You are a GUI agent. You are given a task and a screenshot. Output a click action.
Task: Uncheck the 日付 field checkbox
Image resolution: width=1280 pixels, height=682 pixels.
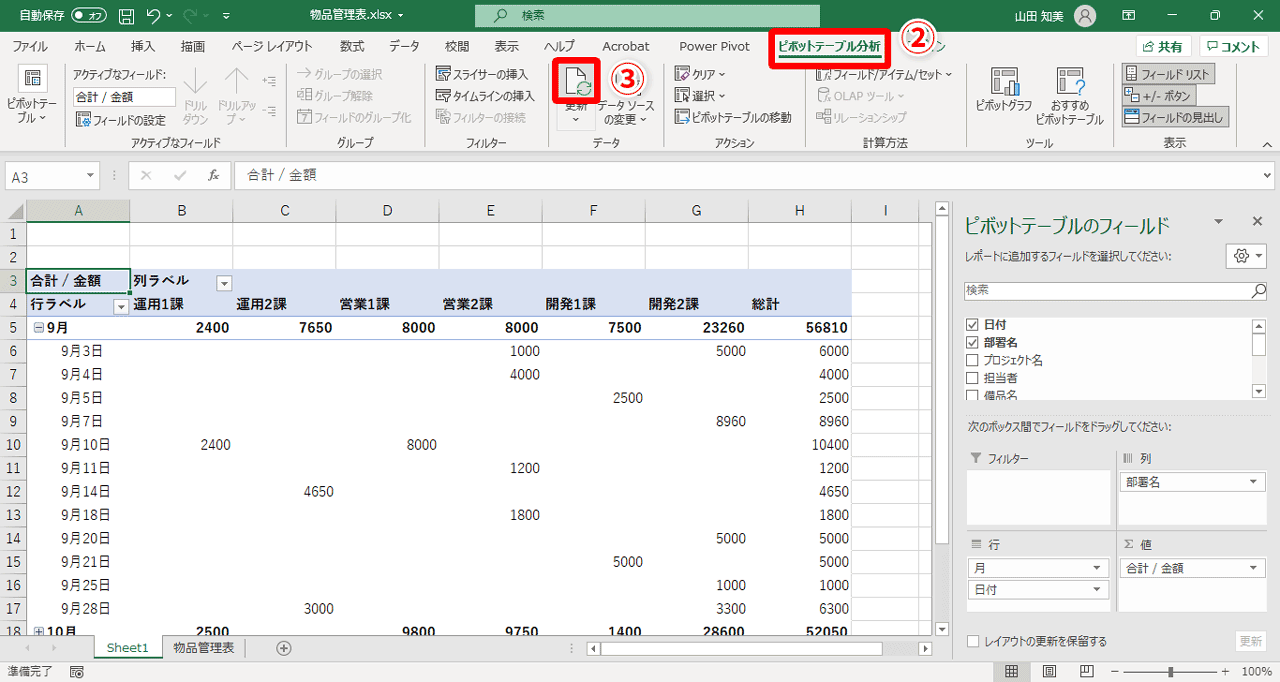click(972, 326)
